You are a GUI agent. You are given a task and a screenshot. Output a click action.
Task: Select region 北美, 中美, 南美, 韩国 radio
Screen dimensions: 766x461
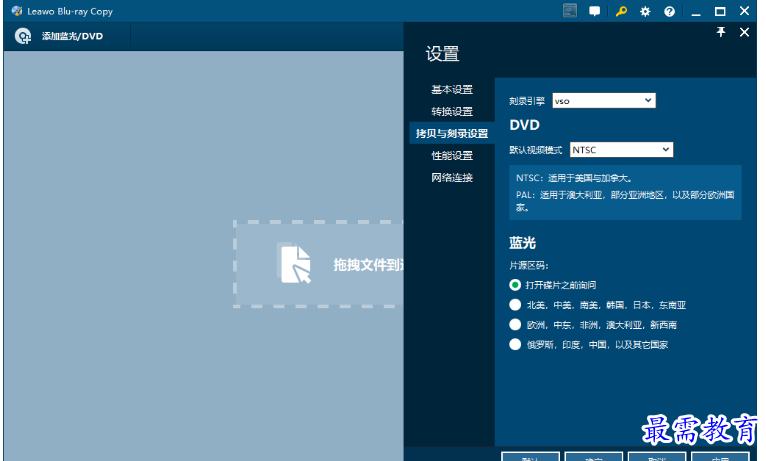click(515, 305)
